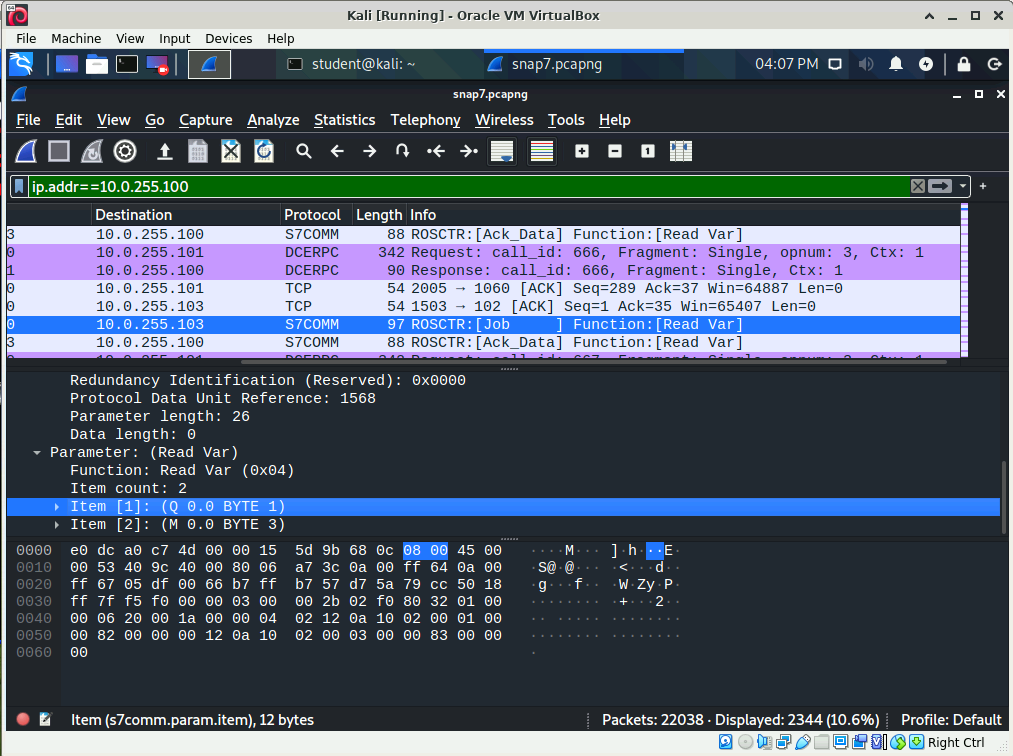Lock screen with padlock icon
Image resolution: width=1013 pixels, height=756 pixels.
click(963, 64)
